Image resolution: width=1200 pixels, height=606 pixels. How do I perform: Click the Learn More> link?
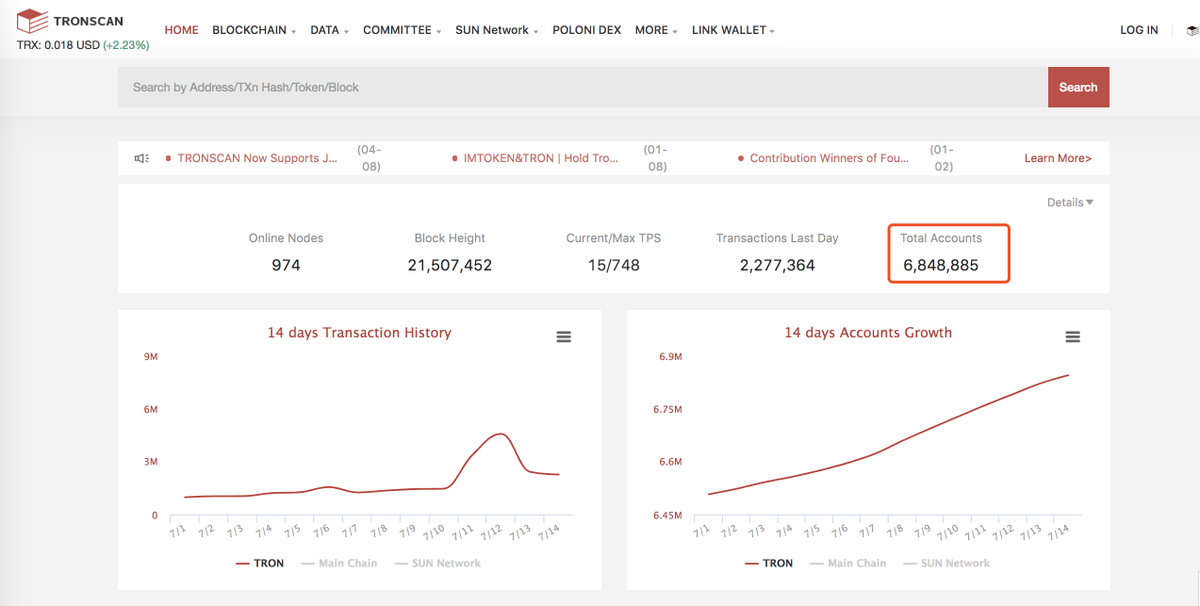[x=1058, y=158]
